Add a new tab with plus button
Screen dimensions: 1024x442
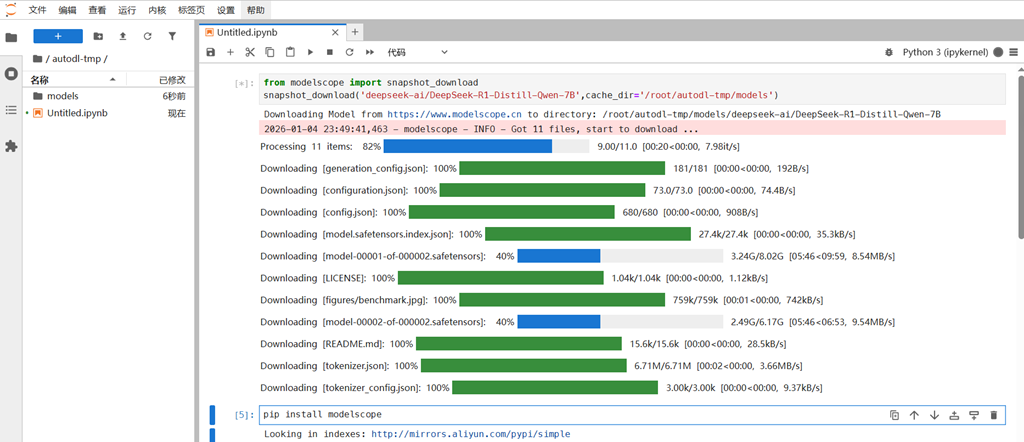click(x=355, y=31)
